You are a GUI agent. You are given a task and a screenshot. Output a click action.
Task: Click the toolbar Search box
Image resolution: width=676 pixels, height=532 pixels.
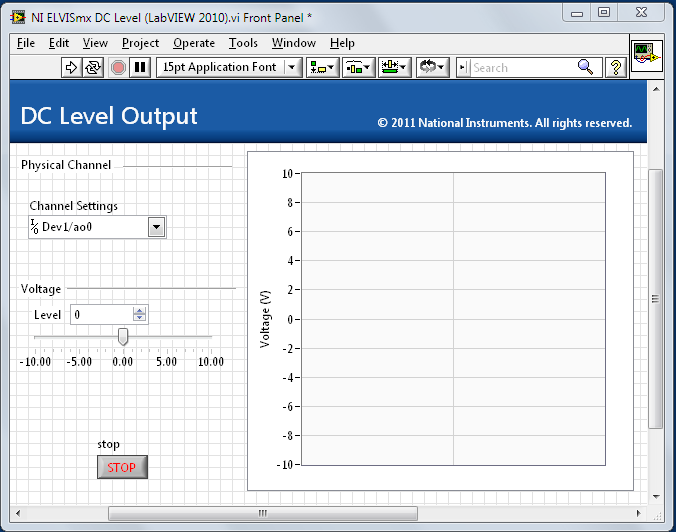522,67
